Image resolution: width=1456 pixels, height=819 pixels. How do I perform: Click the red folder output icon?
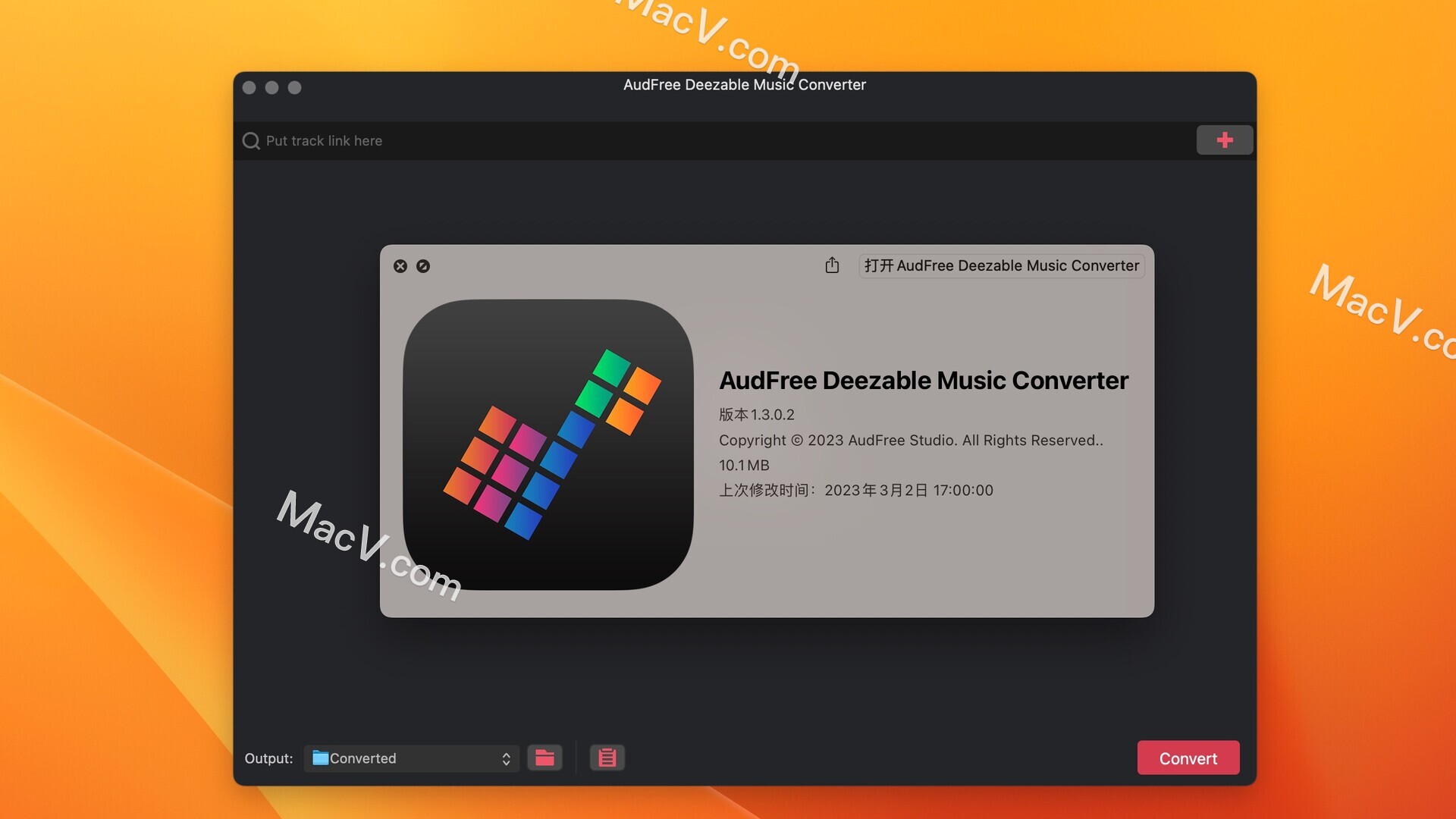pos(545,757)
